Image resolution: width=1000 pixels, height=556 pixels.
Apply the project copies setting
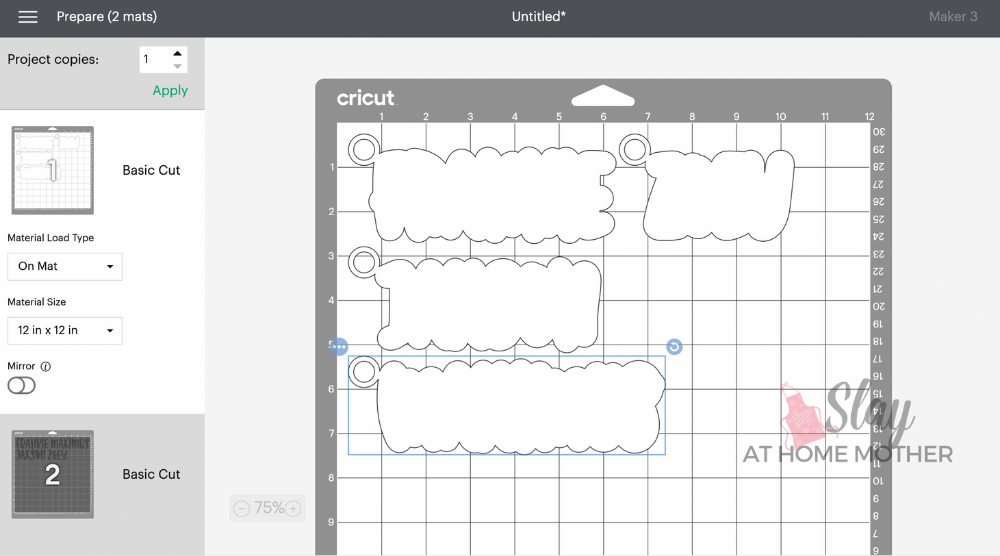(170, 91)
